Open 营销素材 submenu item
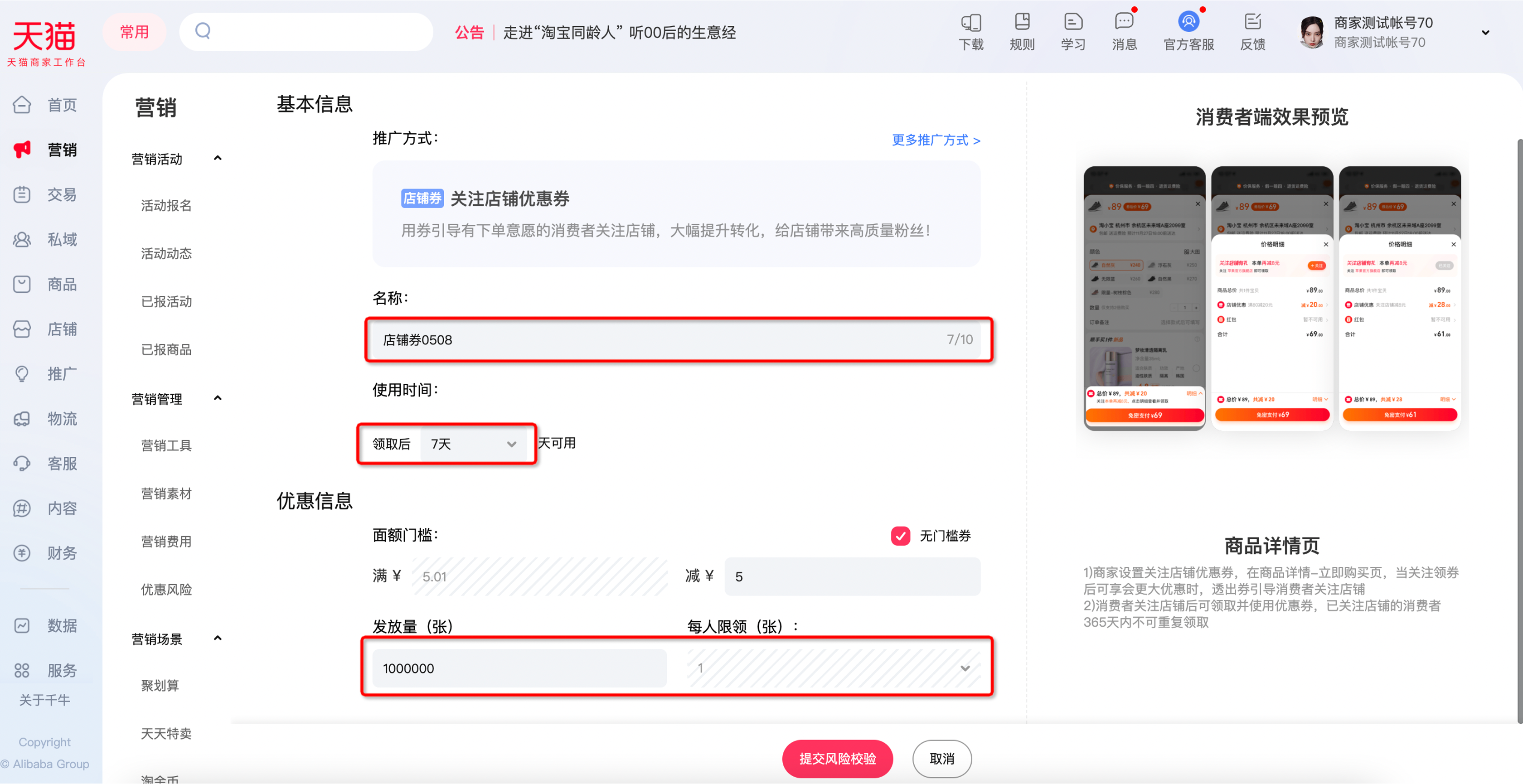 pos(167,494)
